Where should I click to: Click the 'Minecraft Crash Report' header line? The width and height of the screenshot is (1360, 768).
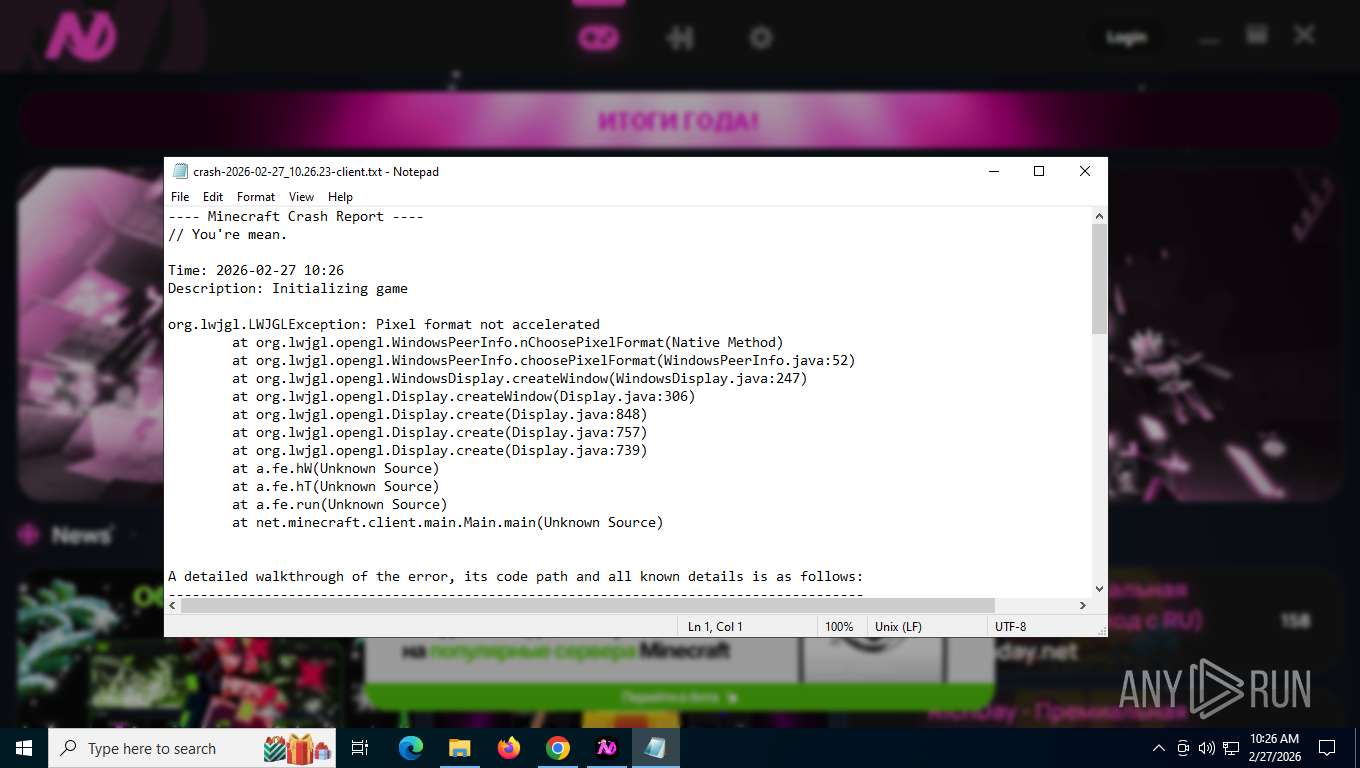tap(295, 216)
